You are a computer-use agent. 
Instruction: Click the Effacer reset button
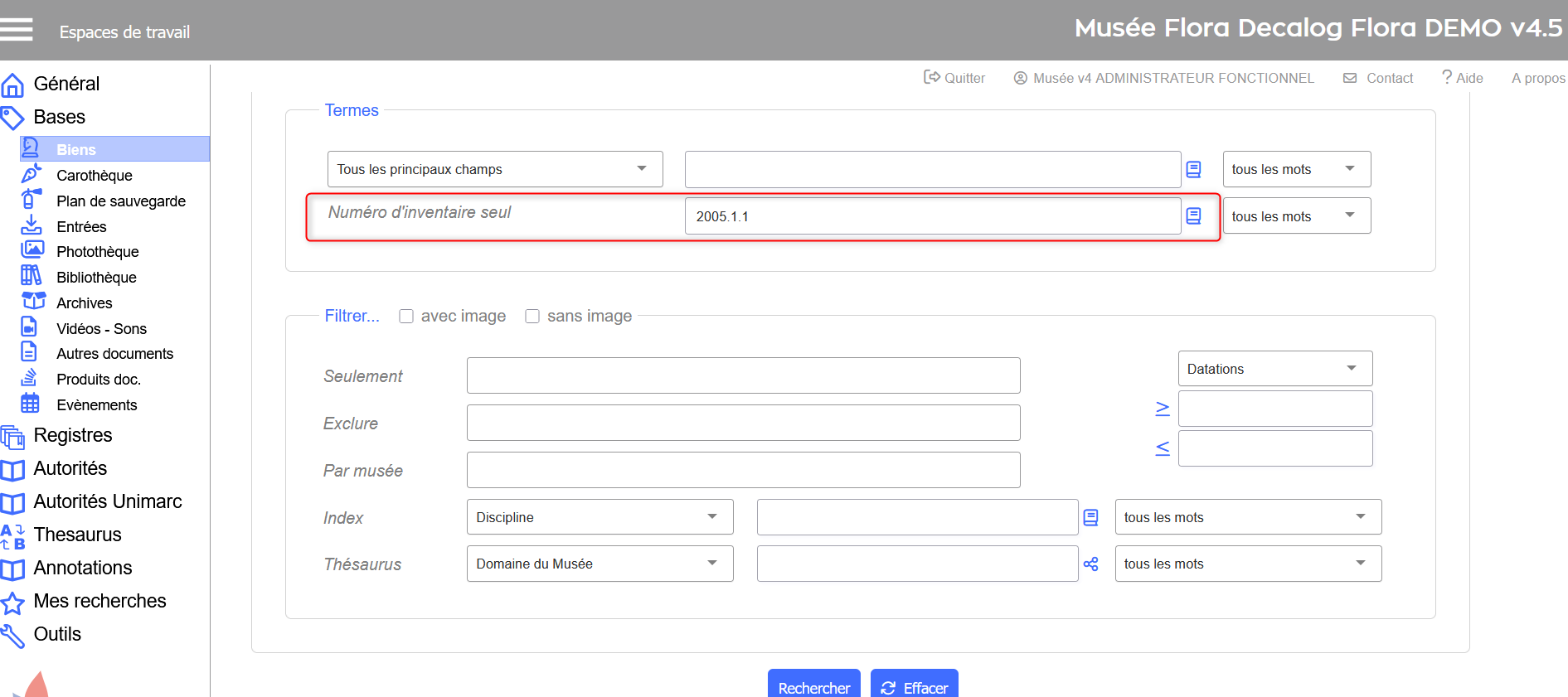[x=914, y=687]
